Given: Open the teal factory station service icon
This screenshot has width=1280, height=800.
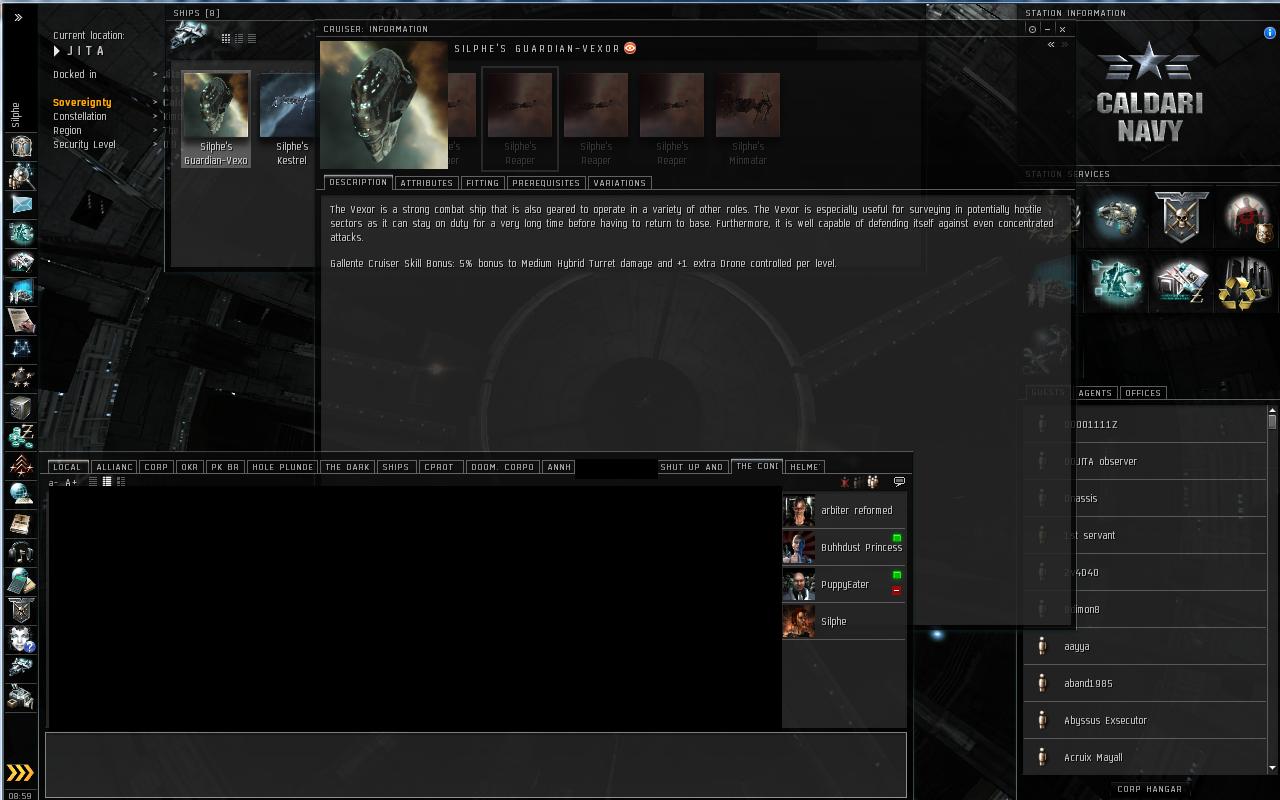Looking at the screenshot, I should (x=1117, y=283).
